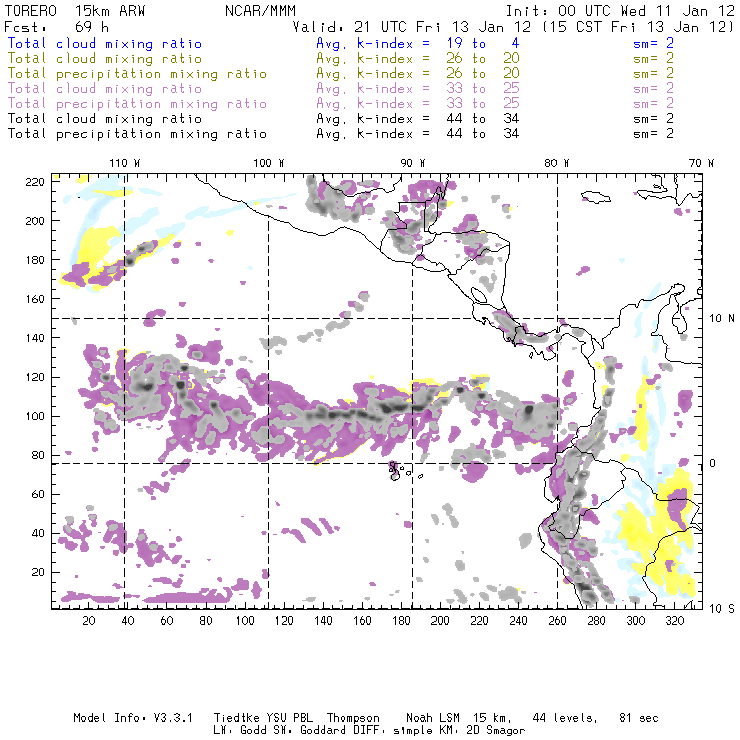This screenshot has height=740, width=740.
Task: Click the "80" tick label on vertical axis
Action: [38, 455]
